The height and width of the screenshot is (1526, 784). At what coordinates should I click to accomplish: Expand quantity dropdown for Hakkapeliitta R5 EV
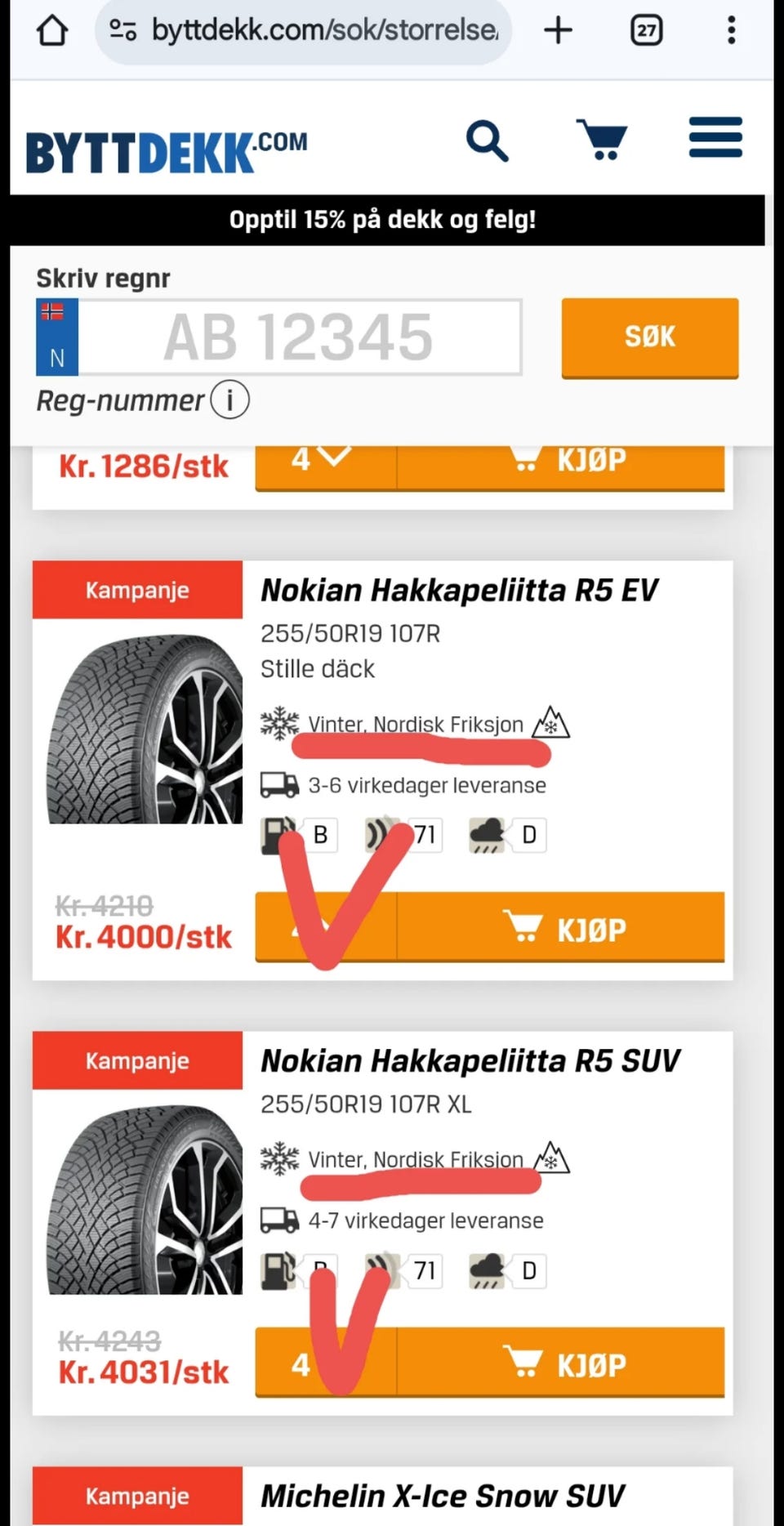click(x=326, y=926)
